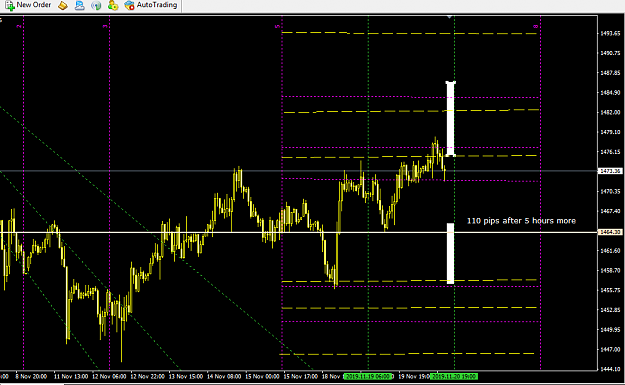Click magenta vertical line label '3' at top
The width and height of the screenshot is (625, 385).
pyautogui.click(x=105, y=26)
